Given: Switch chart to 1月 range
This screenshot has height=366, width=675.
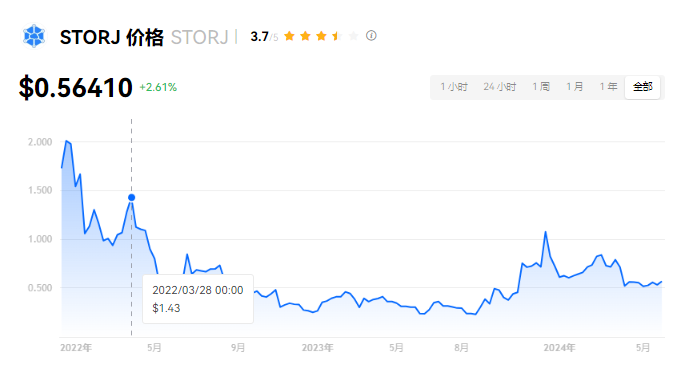Looking at the screenshot, I should pyautogui.click(x=575, y=87).
